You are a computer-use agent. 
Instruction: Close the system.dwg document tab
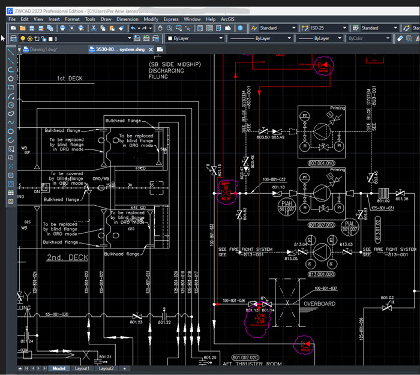pos(151,50)
